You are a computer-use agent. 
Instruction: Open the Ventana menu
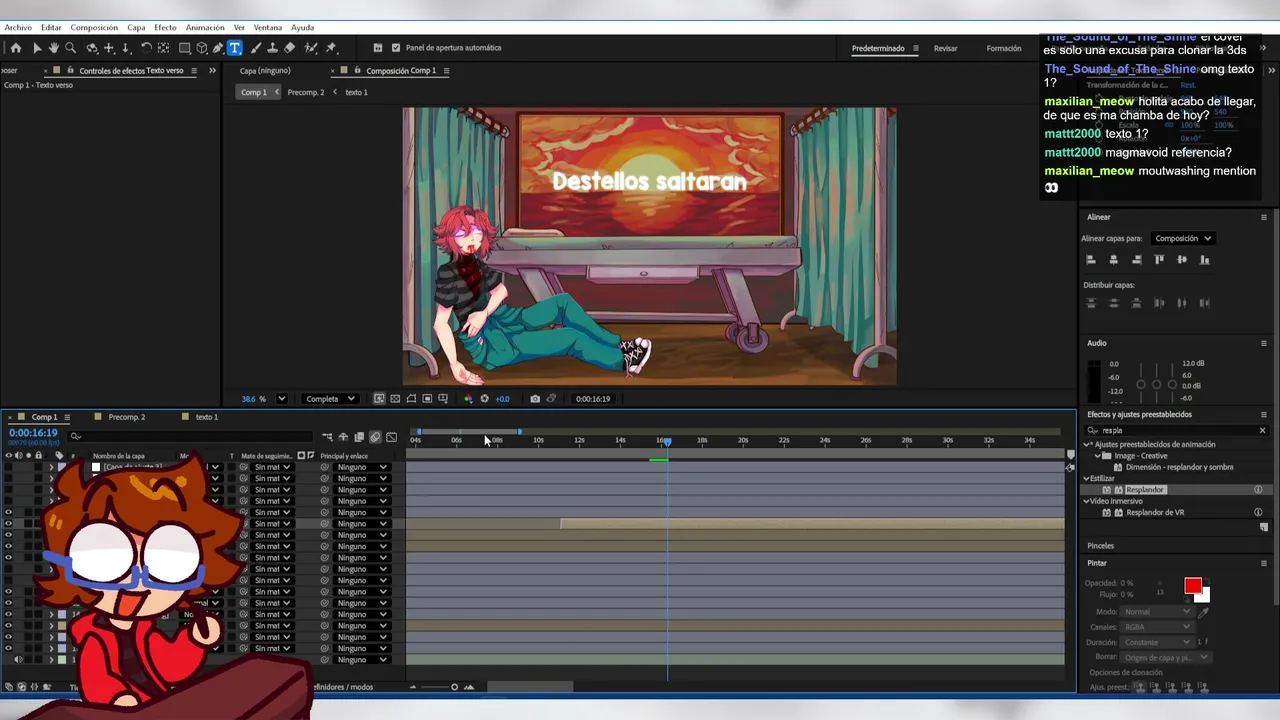(x=267, y=27)
